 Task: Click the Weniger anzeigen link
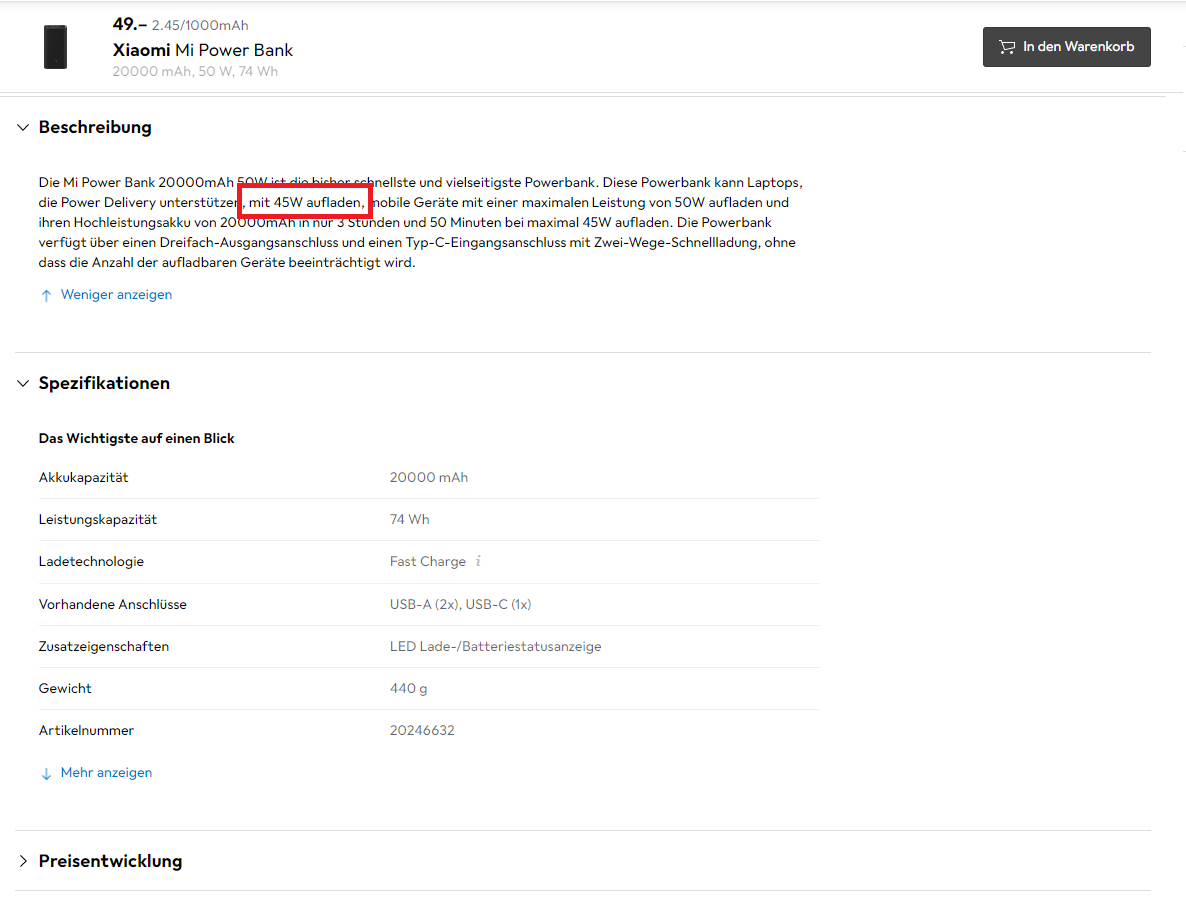(116, 295)
